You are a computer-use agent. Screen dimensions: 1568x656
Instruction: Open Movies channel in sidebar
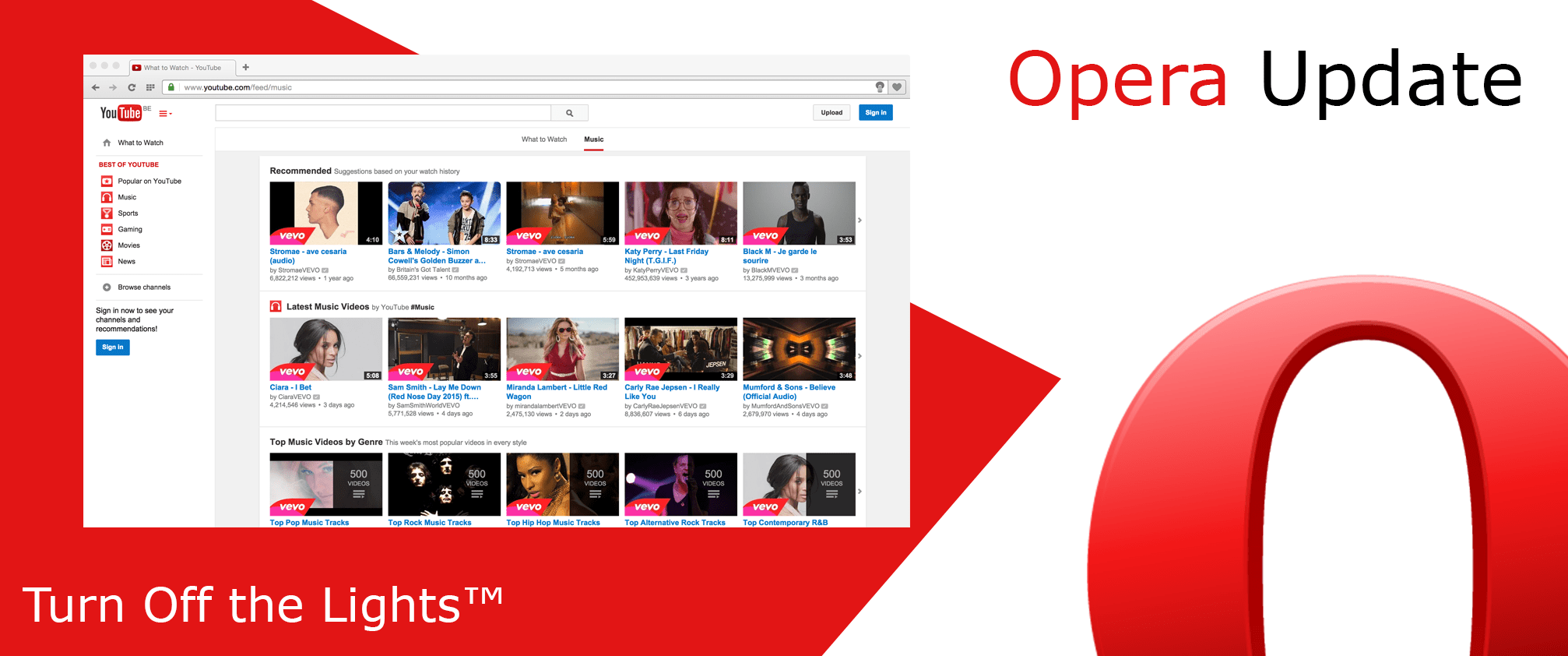[129, 245]
